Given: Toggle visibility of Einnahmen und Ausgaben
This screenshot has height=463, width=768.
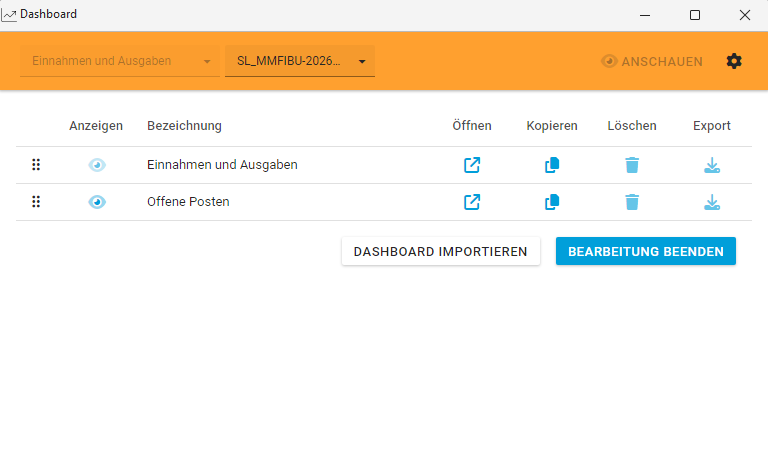Looking at the screenshot, I should tap(96, 165).
